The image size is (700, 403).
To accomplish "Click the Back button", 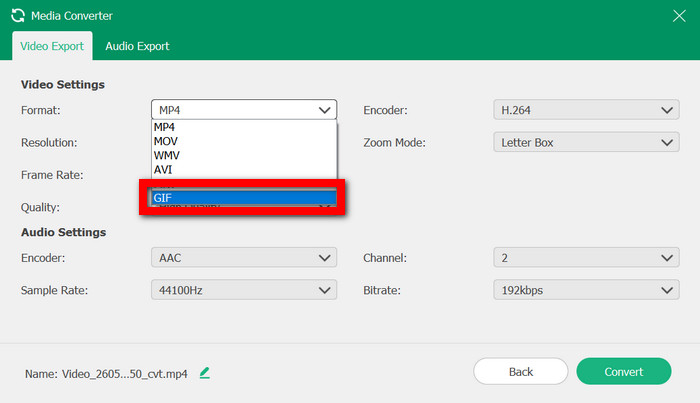I will coord(521,371).
